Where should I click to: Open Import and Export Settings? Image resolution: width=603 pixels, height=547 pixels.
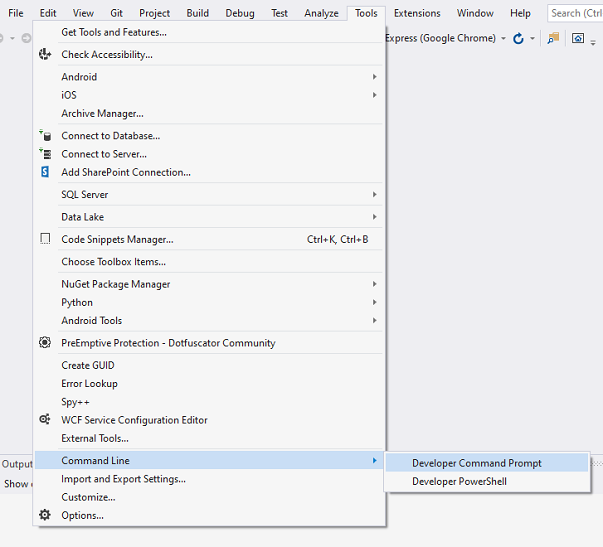(210, 479)
